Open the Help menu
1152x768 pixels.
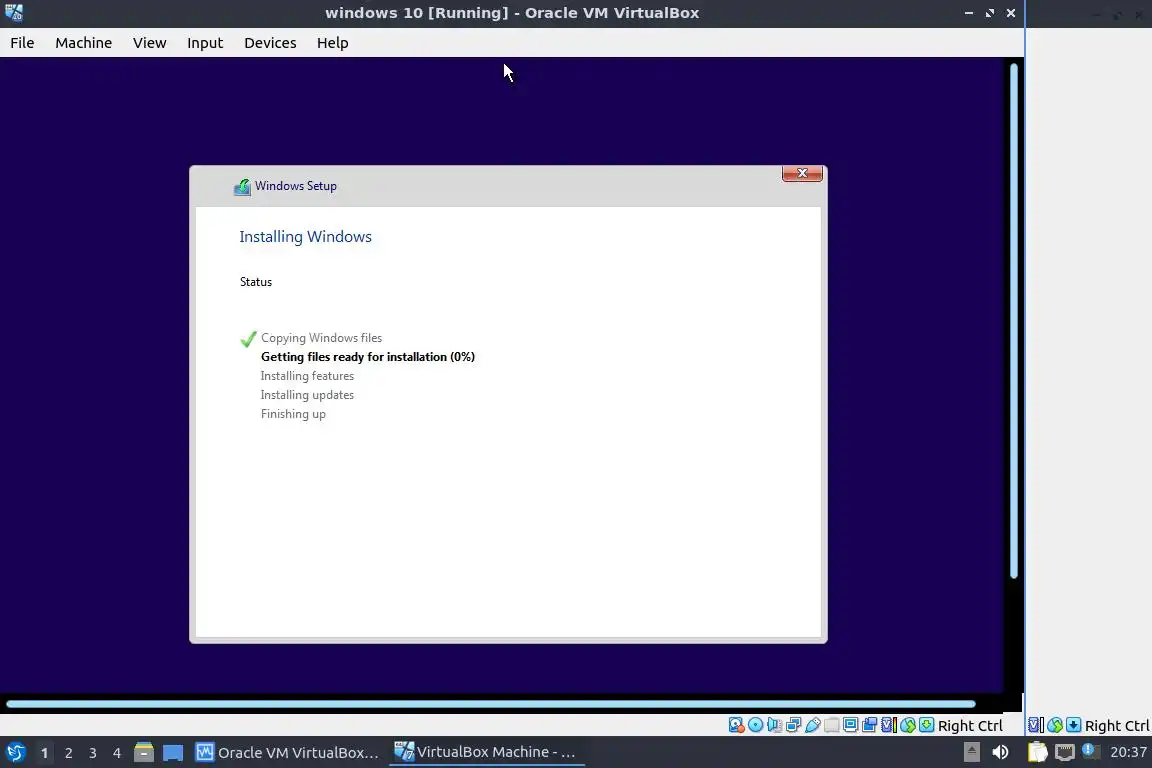tap(332, 43)
